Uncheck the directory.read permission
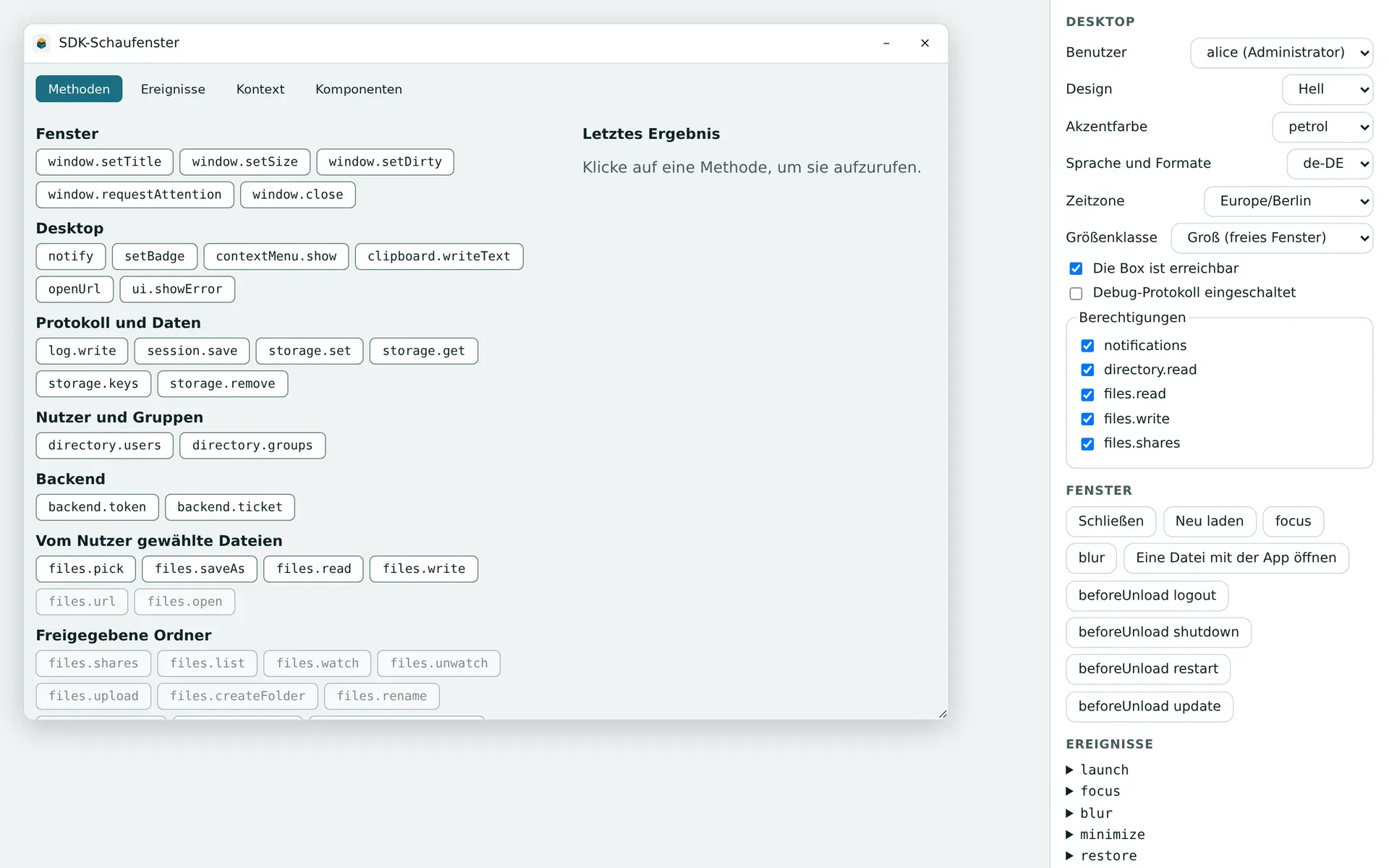 (1087, 370)
